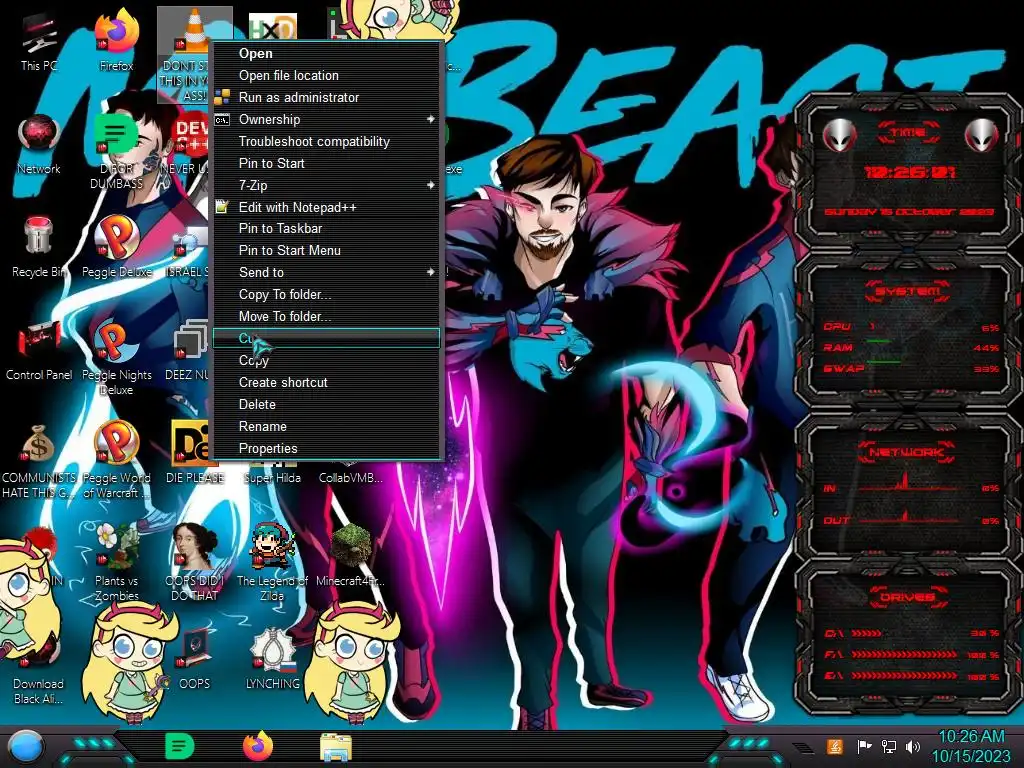
Task: Open the volume speaker tray icon
Action: (x=913, y=746)
